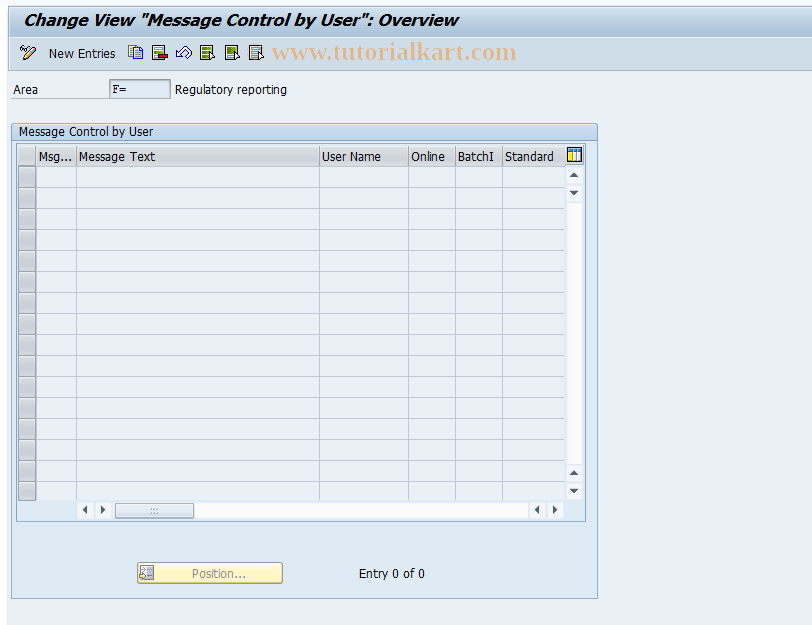The height and width of the screenshot is (625, 812).
Task: Click the horizontal scrollbar thumb
Action: pos(154,511)
